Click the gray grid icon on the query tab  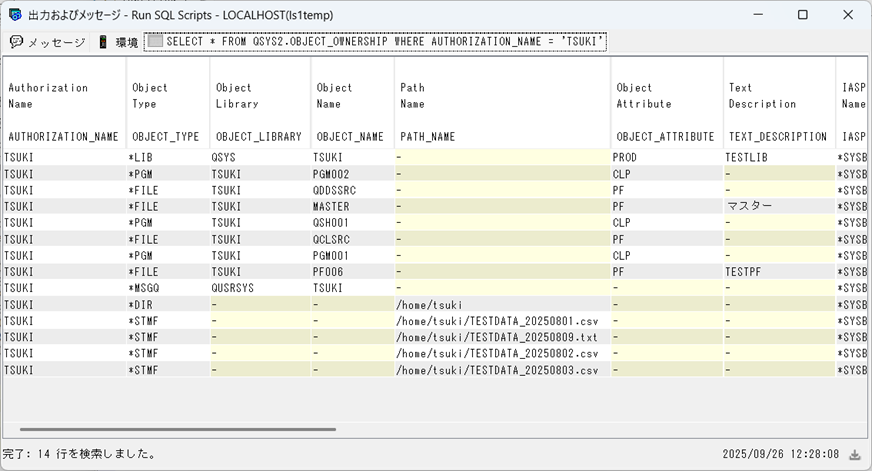[155, 42]
